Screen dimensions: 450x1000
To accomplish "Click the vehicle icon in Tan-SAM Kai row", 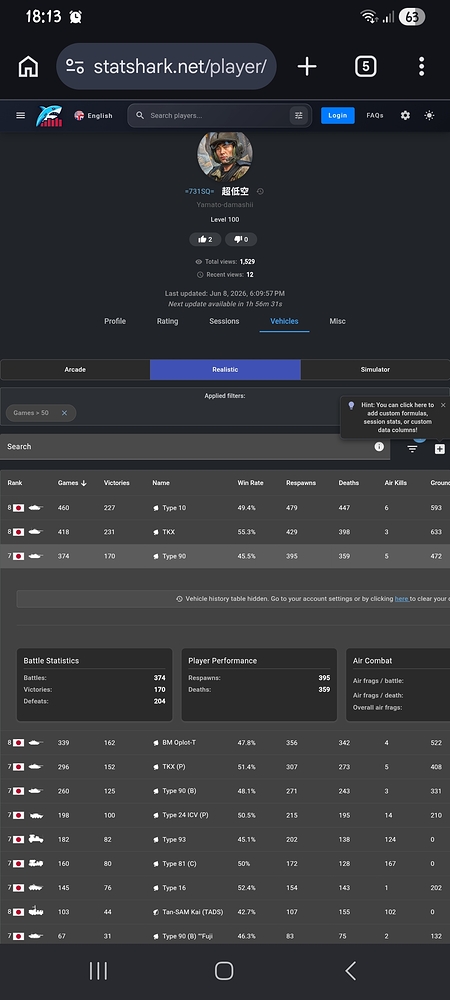I will click(36, 912).
